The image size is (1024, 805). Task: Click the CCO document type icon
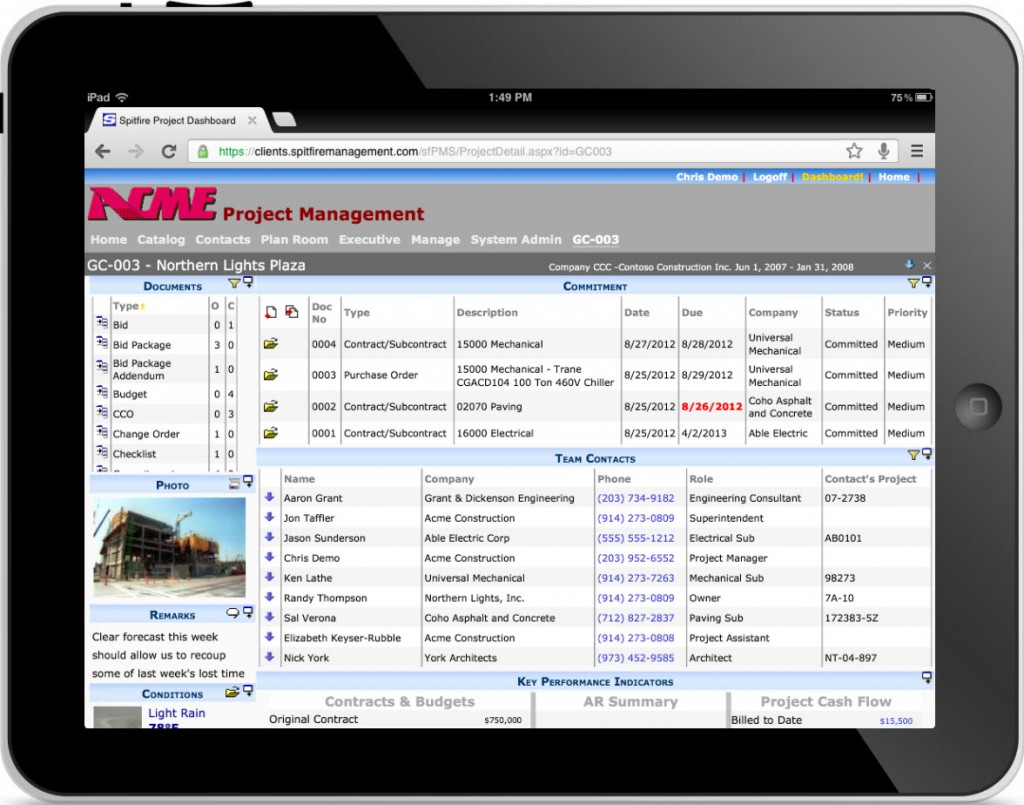(102, 411)
